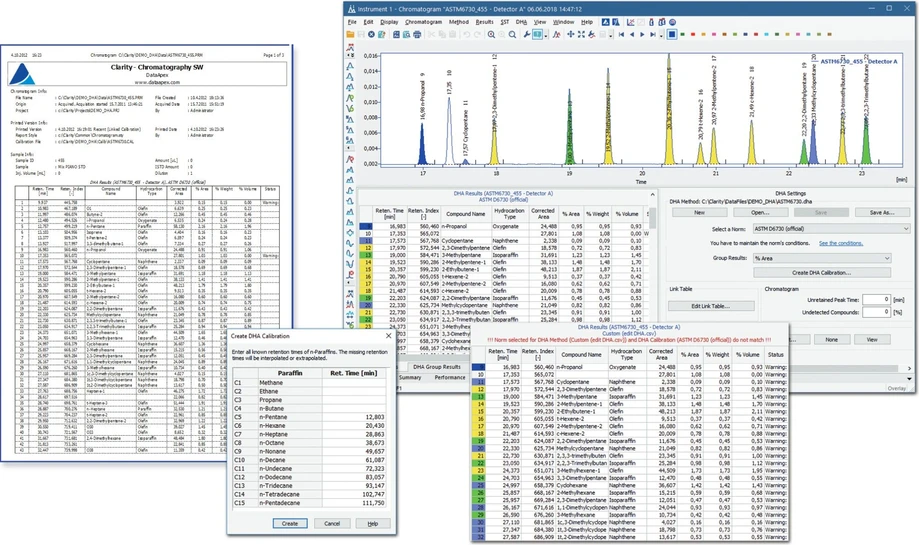Click the zoom in magnifier icon
Viewport: 919px width, 545px height.
pos(491,34)
